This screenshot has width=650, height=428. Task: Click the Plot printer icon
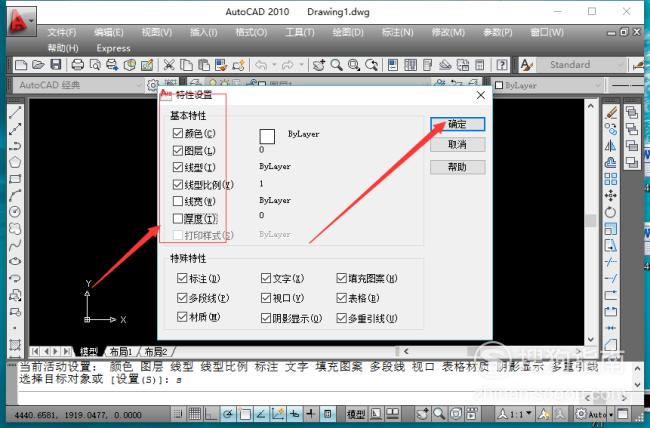coord(78,65)
